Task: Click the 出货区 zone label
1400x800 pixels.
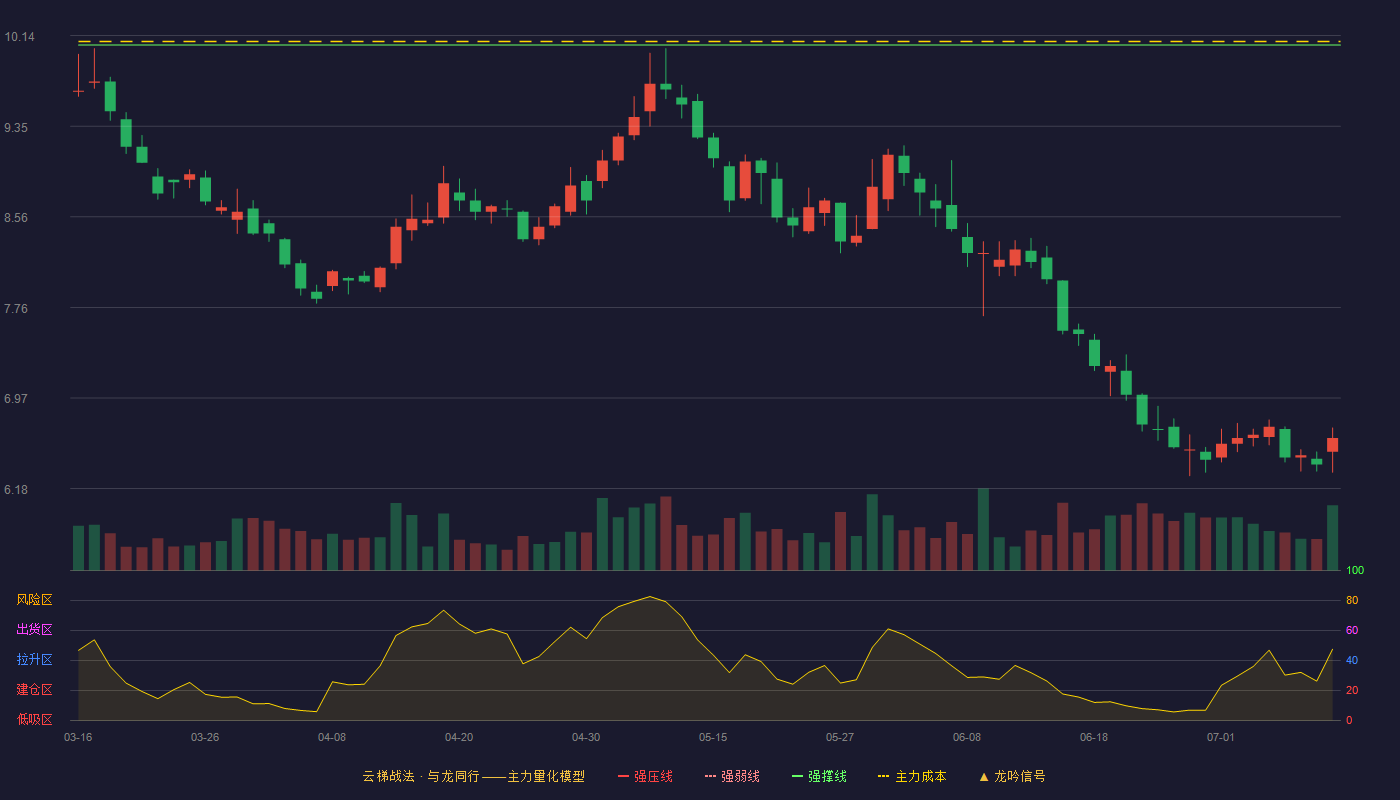Action: 34,630
